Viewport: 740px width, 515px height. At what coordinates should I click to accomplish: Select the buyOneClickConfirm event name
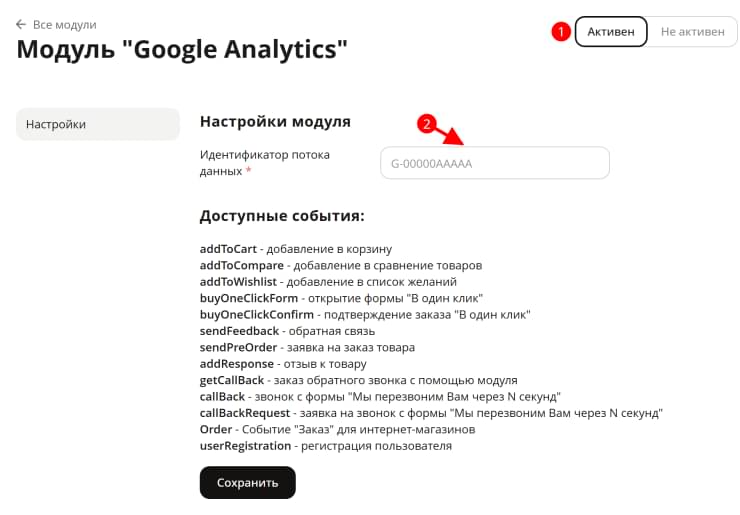257,314
